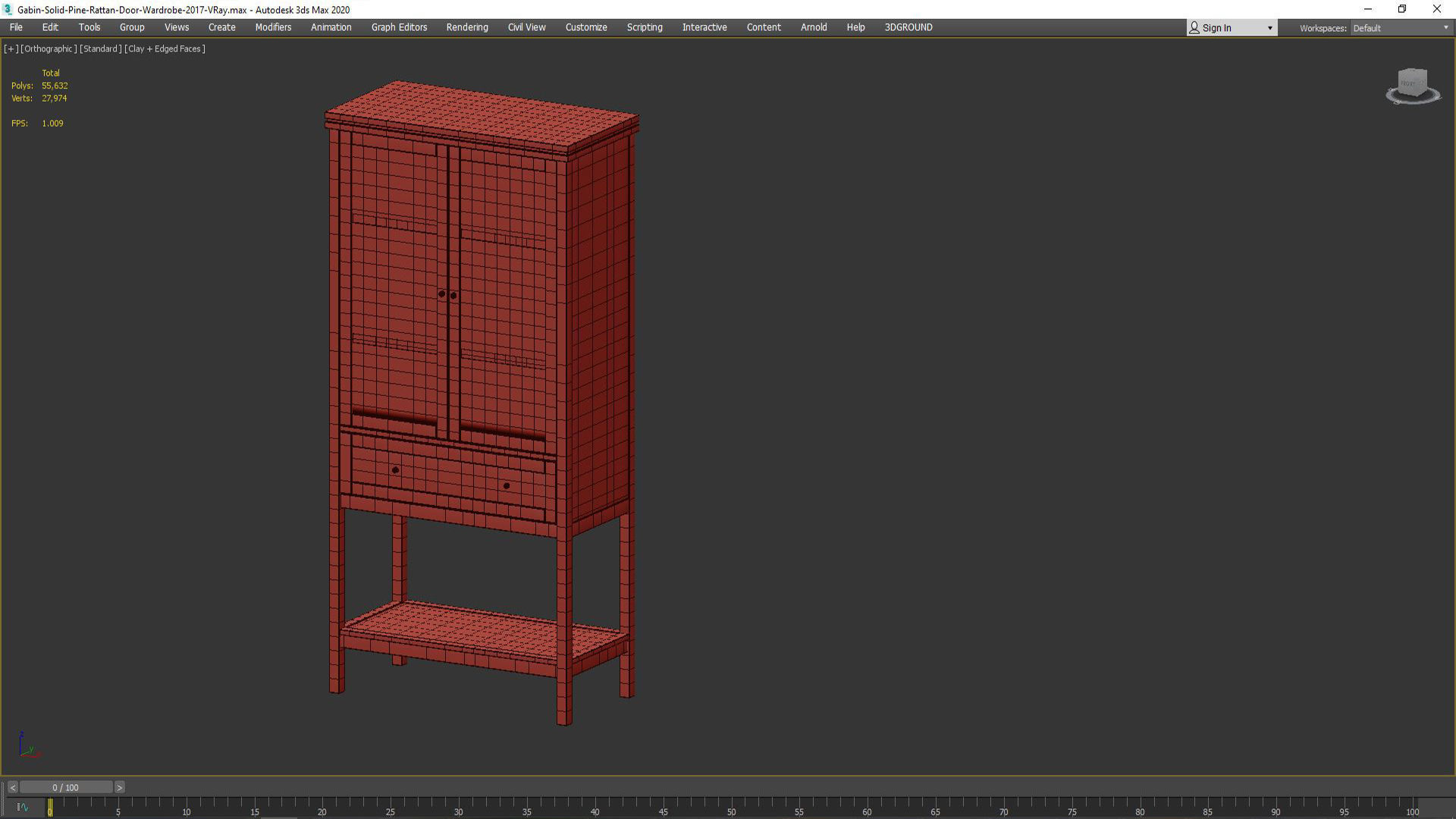Viewport: 1456px width, 819px height.
Task: Click the world axis tripod icon
Action: pos(28,746)
